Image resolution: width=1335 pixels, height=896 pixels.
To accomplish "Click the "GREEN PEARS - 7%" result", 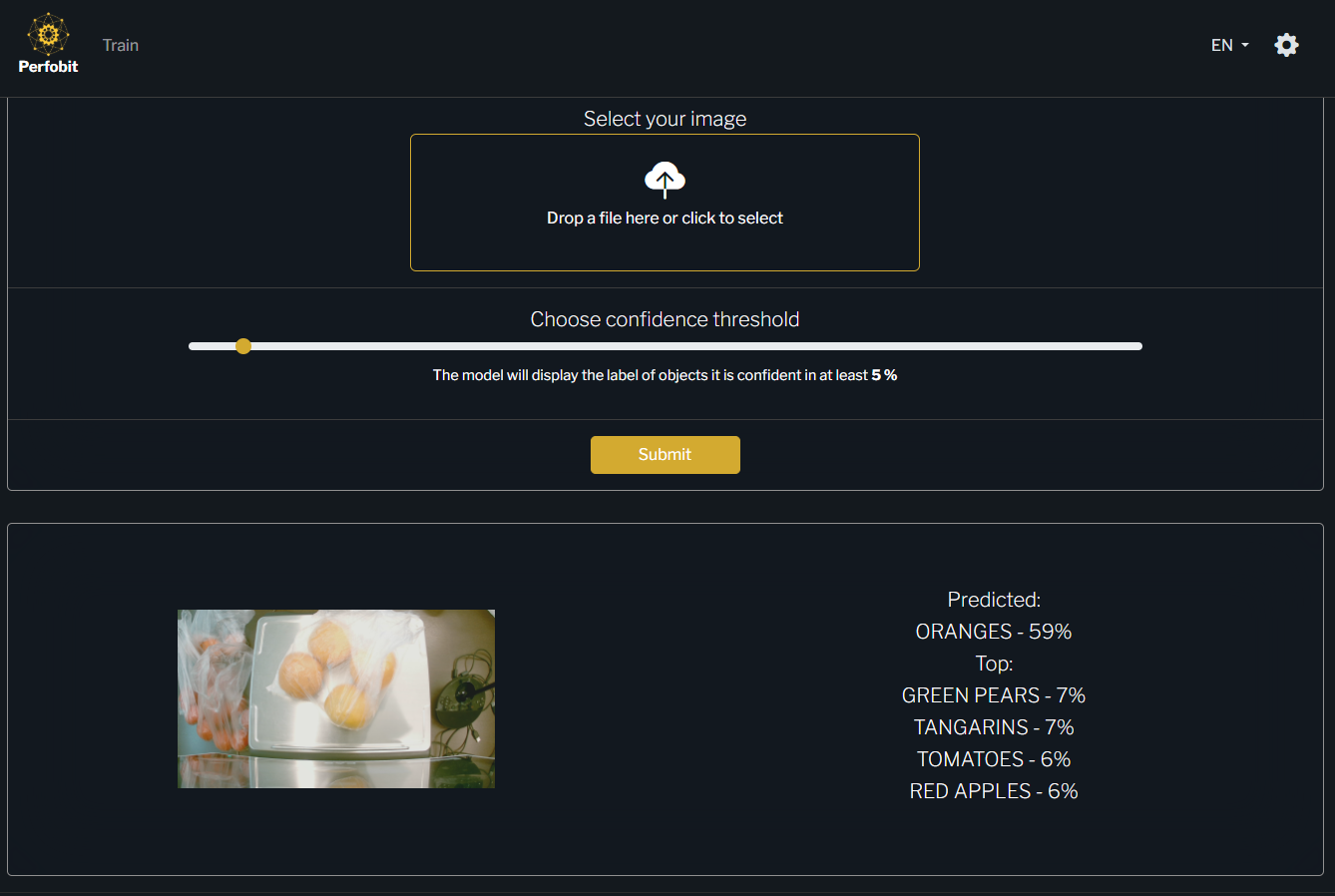I will [x=994, y=695].
